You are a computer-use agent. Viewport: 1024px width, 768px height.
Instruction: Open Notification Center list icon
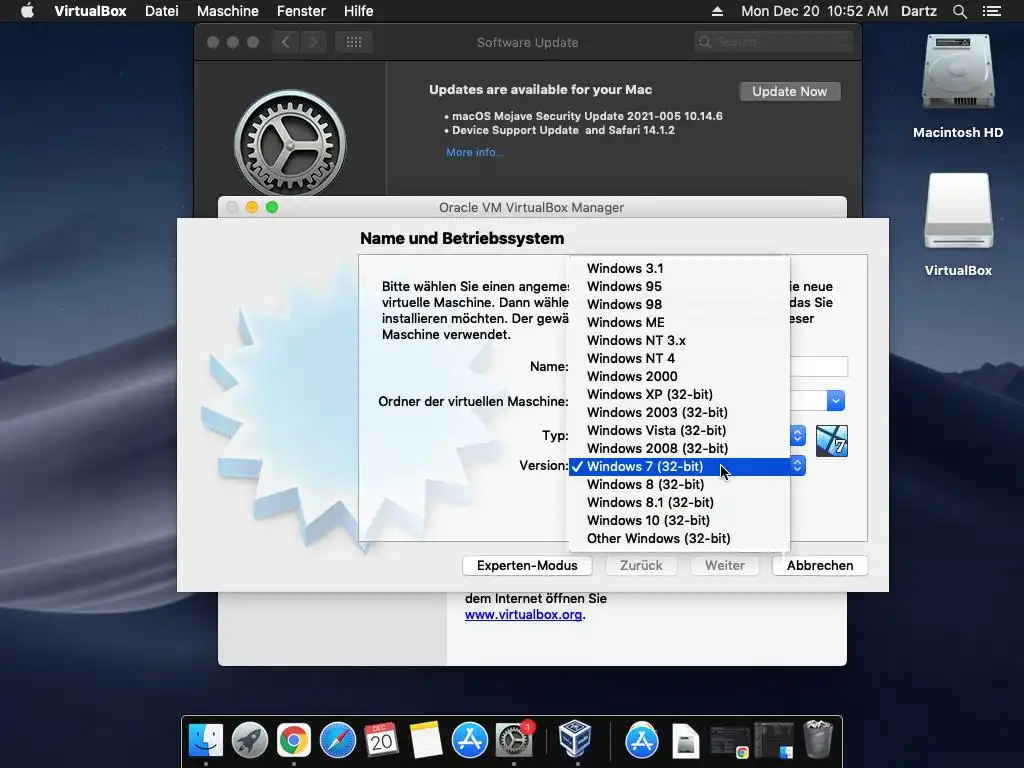click(992, 11)
